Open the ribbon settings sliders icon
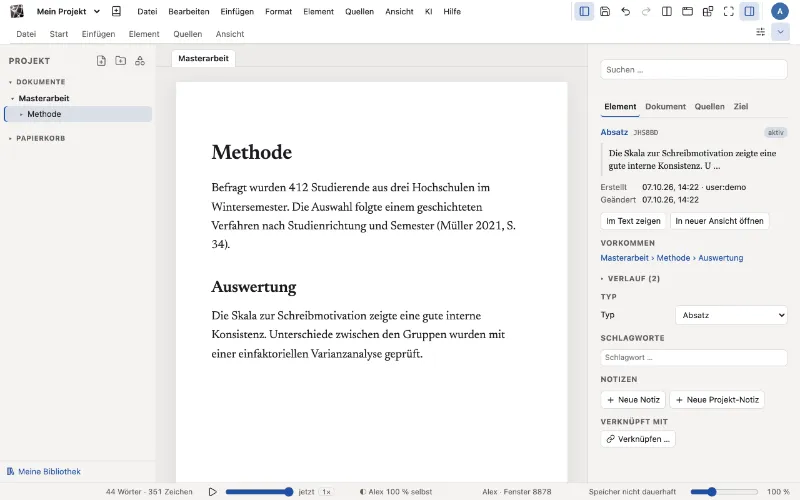This screenshot has width=800, height=500. coord(760,32)
